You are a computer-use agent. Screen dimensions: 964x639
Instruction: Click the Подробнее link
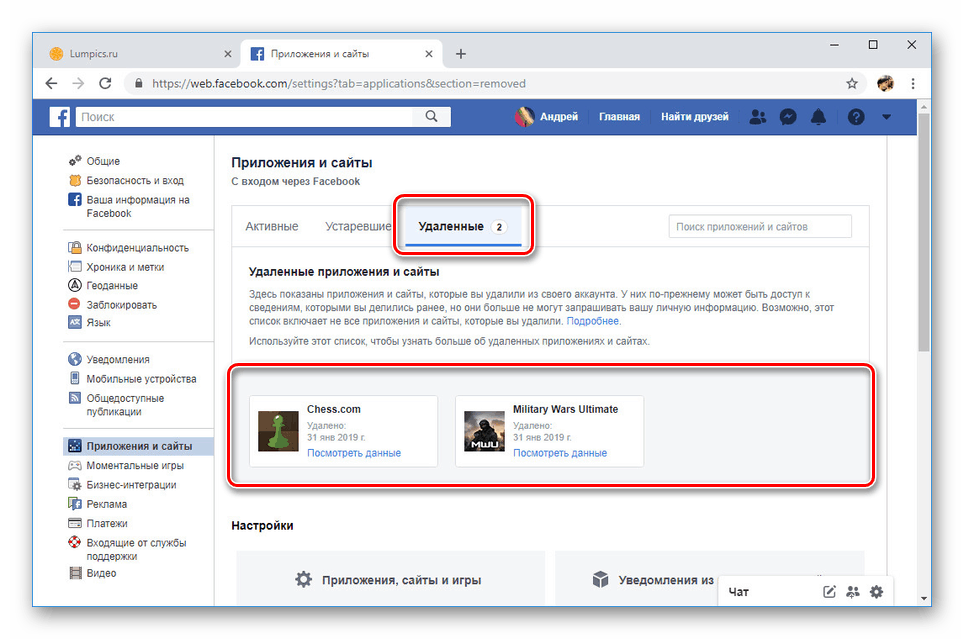[x=593, y=321]
